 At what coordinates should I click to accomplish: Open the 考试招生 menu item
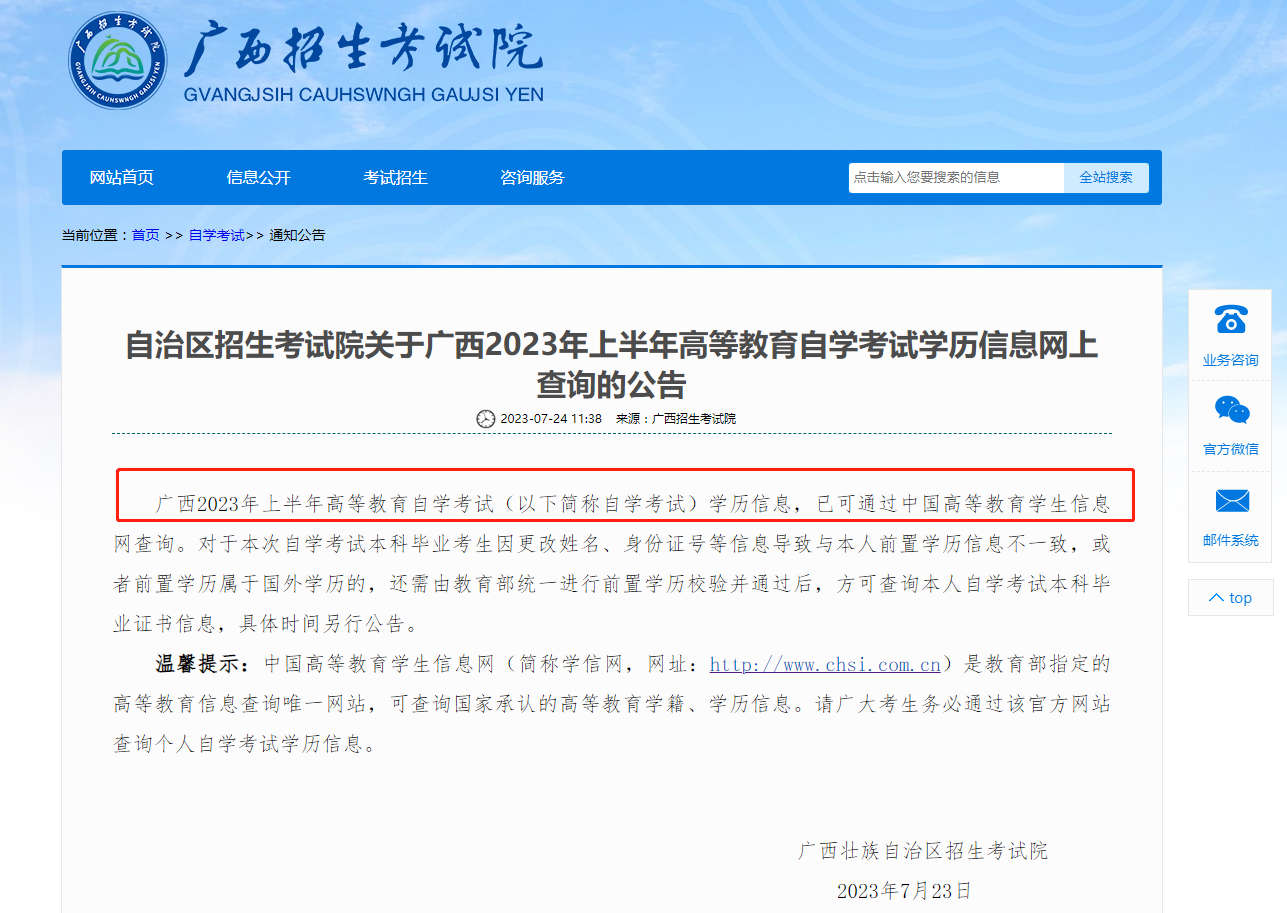[395, 177]
